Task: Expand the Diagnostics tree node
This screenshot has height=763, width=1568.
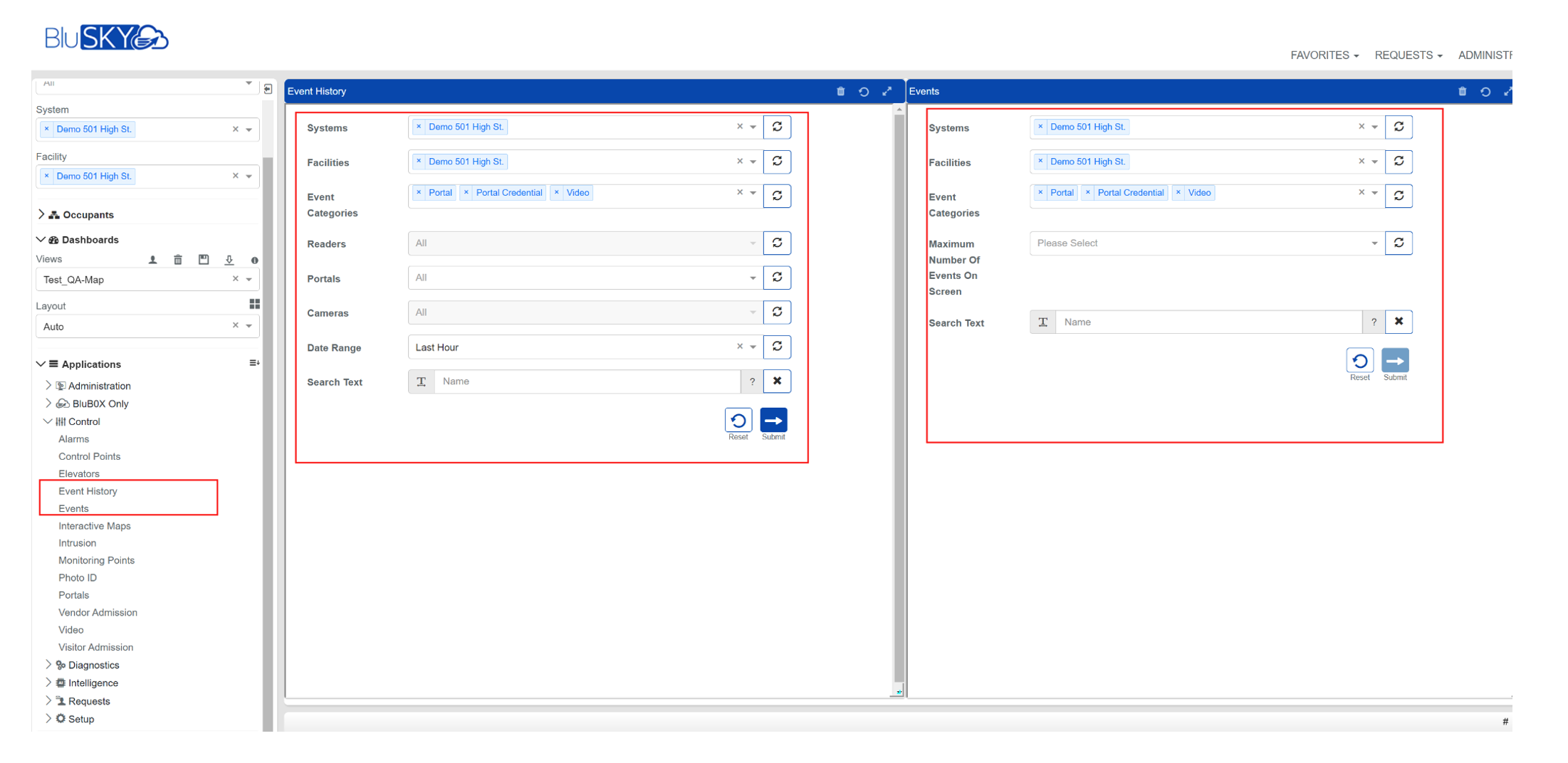Action: pyautogui.click(x=48, y=665)
